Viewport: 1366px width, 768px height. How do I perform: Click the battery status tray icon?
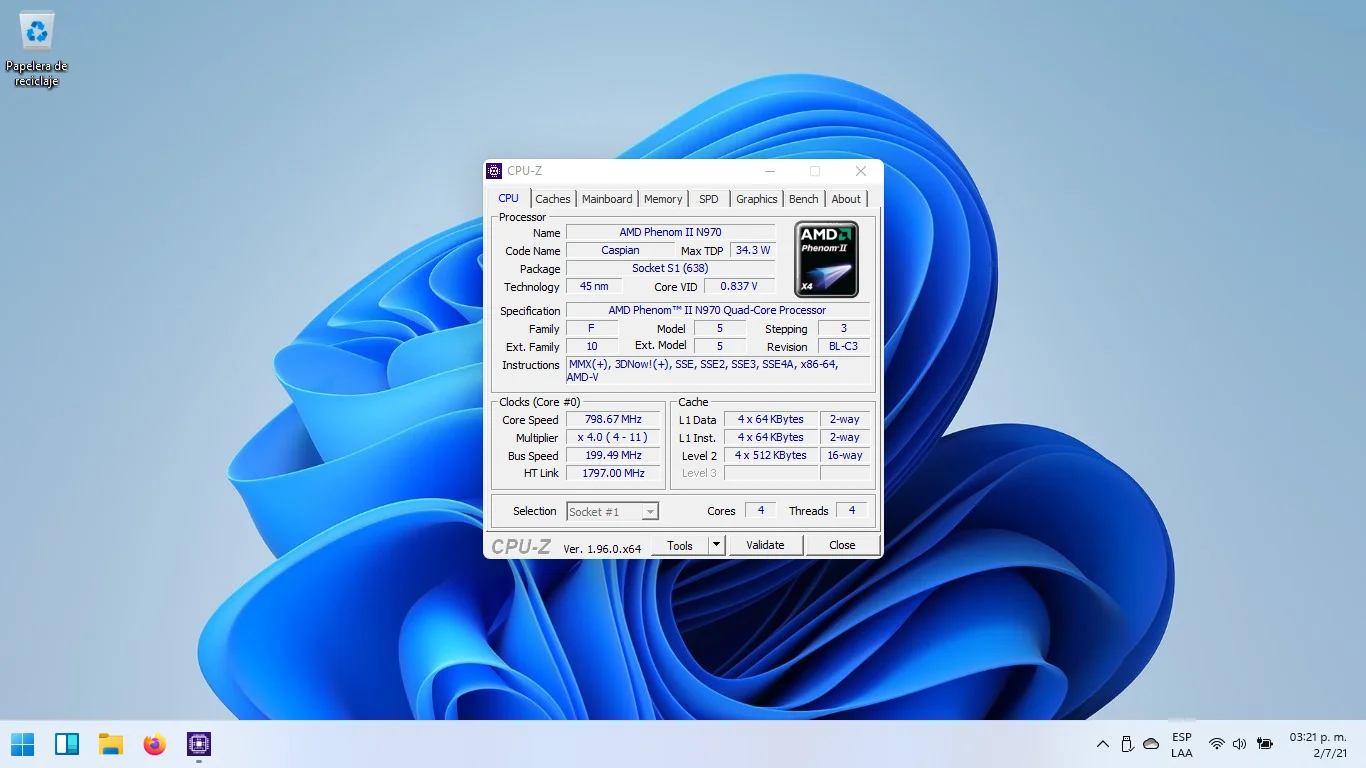pyautogui.click(x=1265, y=744)
